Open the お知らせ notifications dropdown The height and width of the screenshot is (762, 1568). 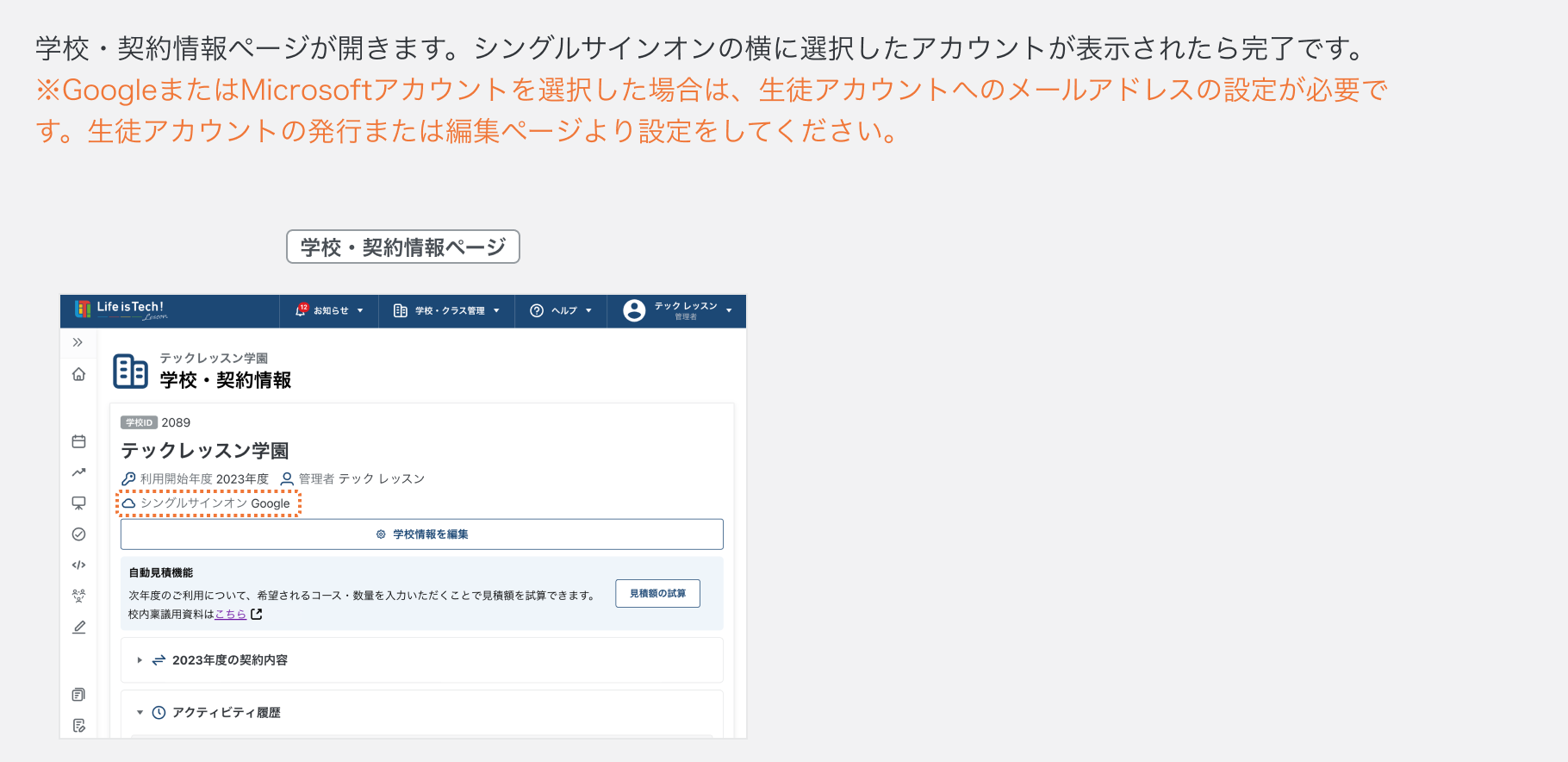pyautogui.click(x=329, y=310)
